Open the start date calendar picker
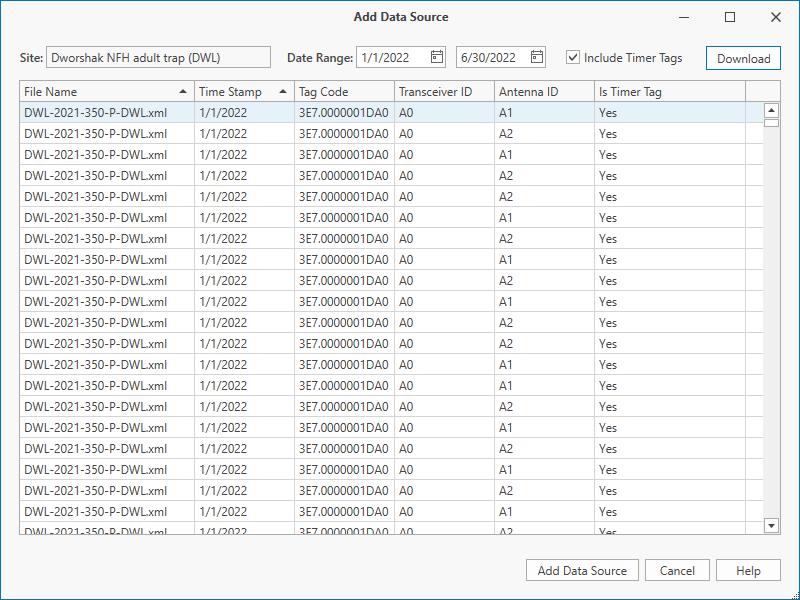The height and width of the screenshot is (600, 800). [x=437, y=57]
